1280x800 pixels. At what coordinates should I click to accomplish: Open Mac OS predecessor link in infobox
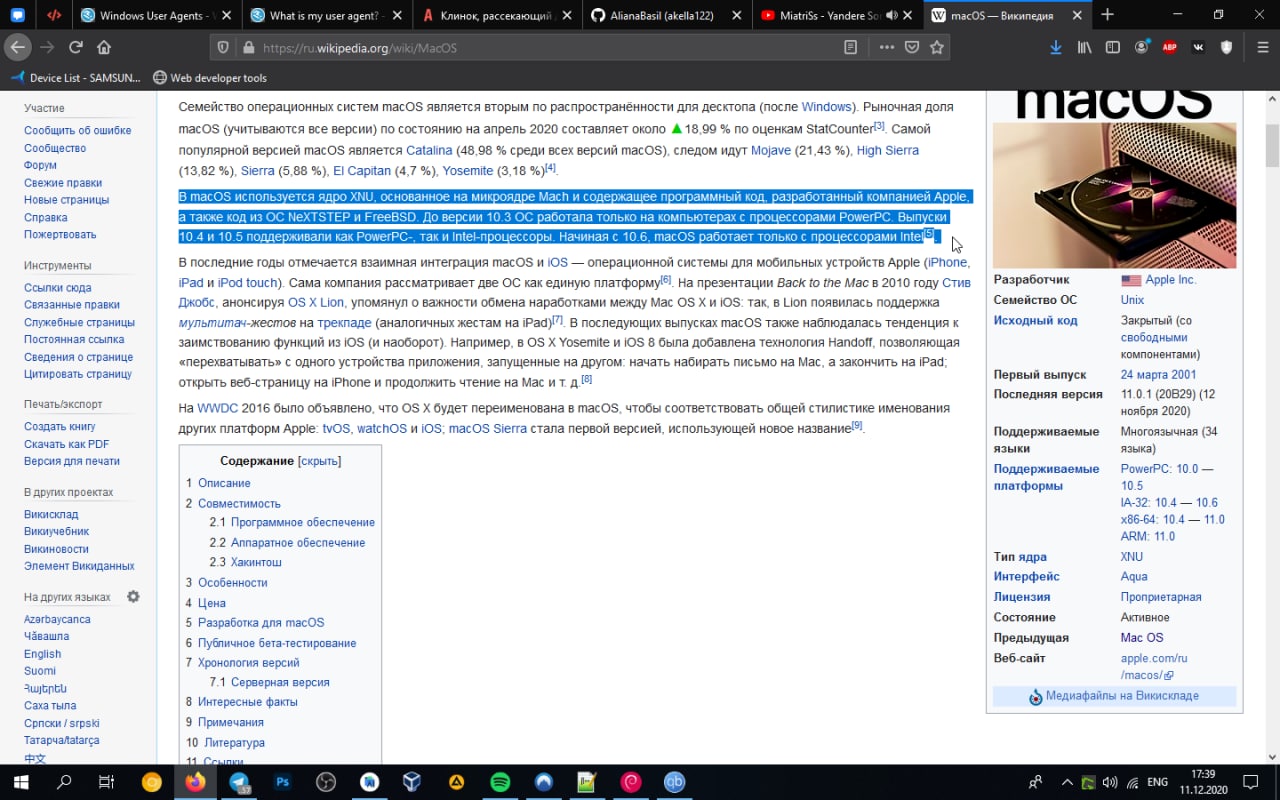1142,638
